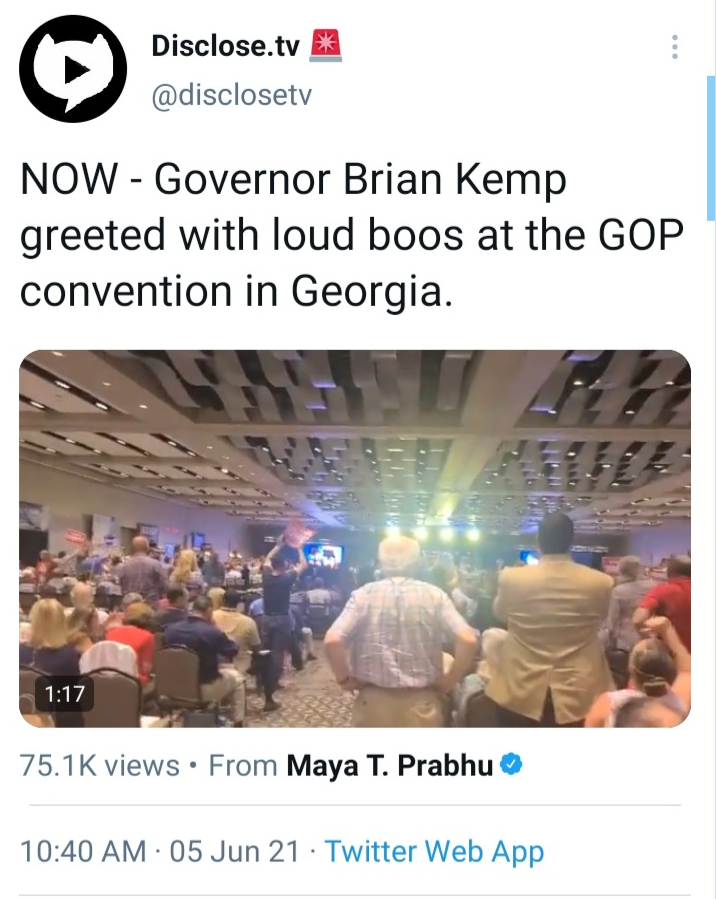Image resolution: width=716 pixels, height=899 pixels.
Task: Open Maya T. Prabhu's profile link
Action: [390, 765]
